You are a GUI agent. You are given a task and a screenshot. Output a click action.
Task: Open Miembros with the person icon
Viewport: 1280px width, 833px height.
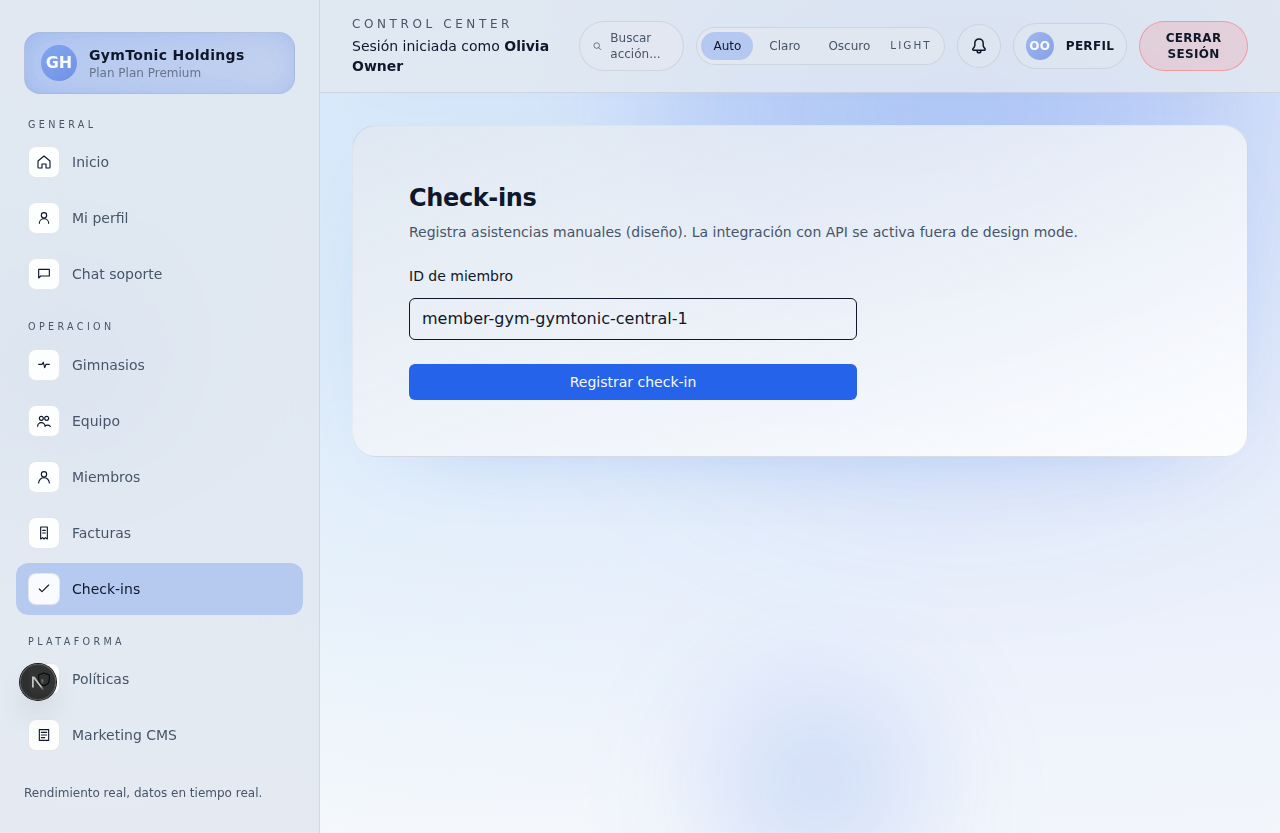(x=44, y=477)
